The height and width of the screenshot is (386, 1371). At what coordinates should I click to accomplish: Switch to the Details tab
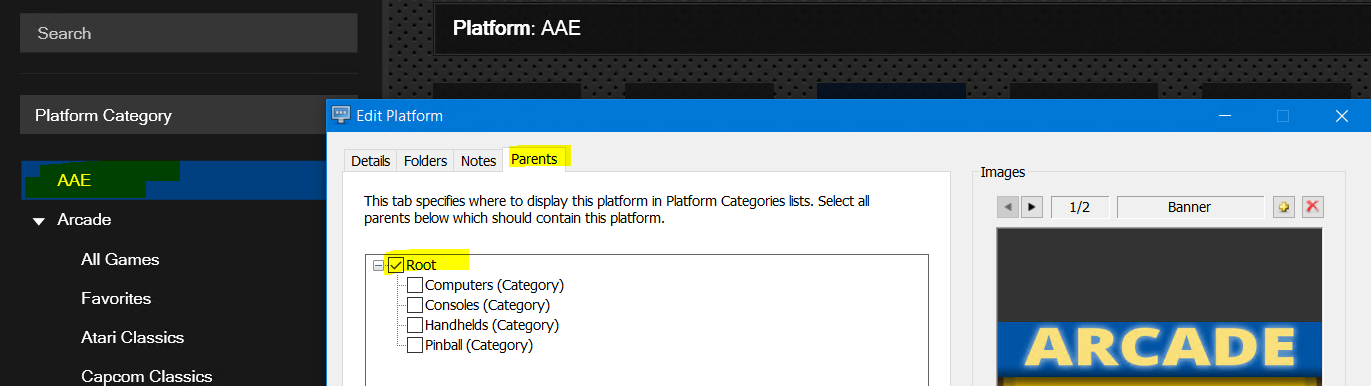(x=370, y=161)
